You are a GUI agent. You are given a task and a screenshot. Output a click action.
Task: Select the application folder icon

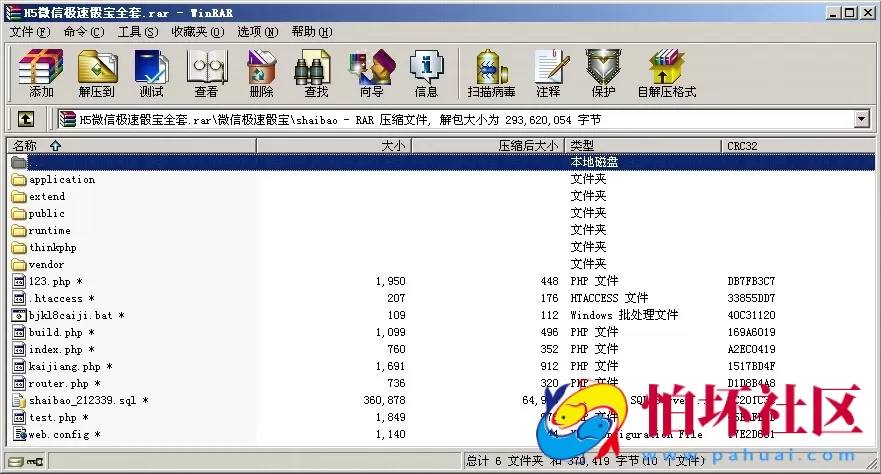point(19,180)
